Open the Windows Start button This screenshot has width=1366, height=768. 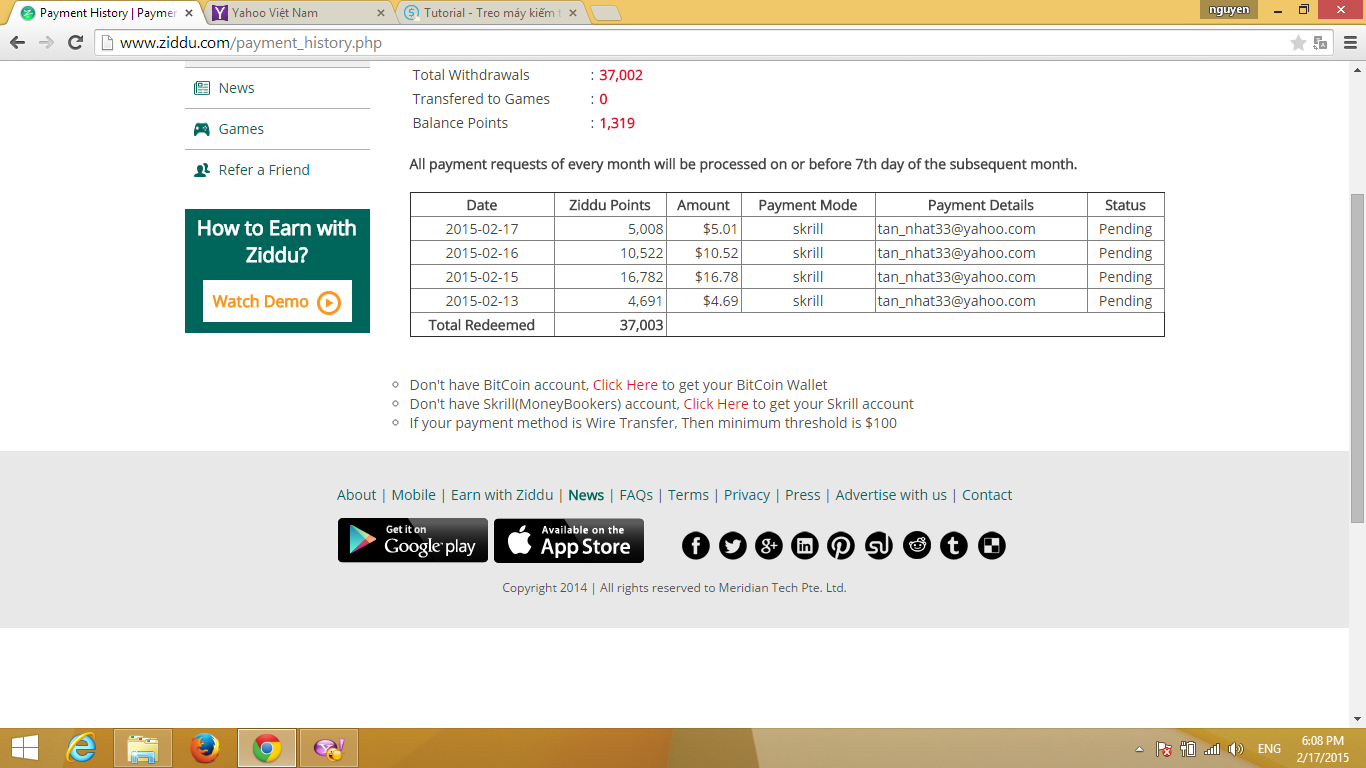point(24,748)
